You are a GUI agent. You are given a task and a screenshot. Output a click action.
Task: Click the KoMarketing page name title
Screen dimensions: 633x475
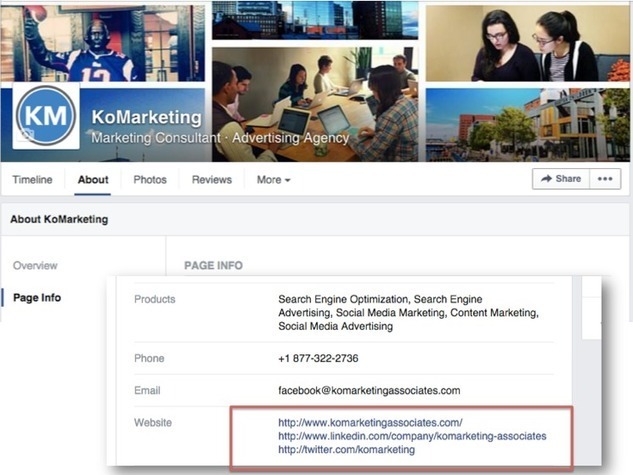click(145, 117)
